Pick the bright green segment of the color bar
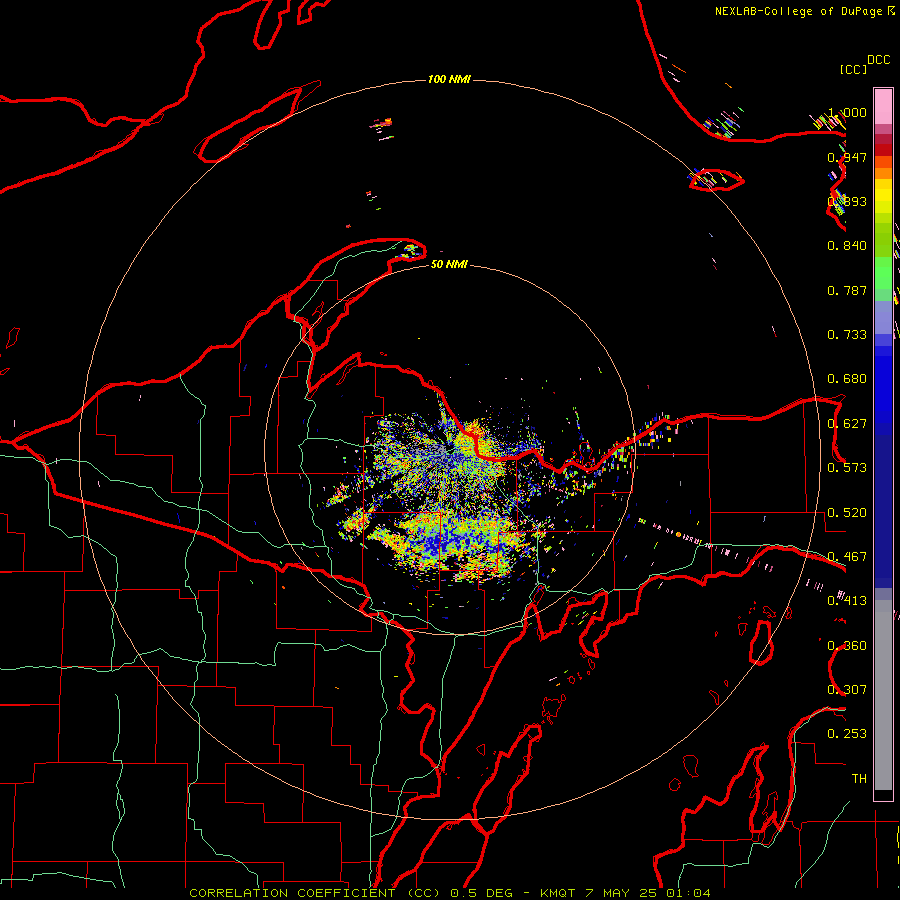 (883, 273)
